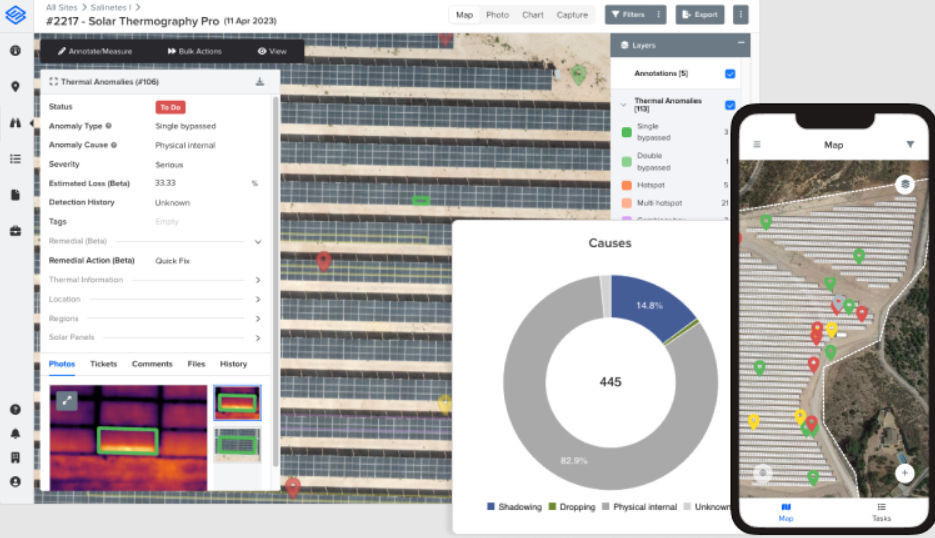Select the binoculars explore sidebar icon

[x=16, y=123]
